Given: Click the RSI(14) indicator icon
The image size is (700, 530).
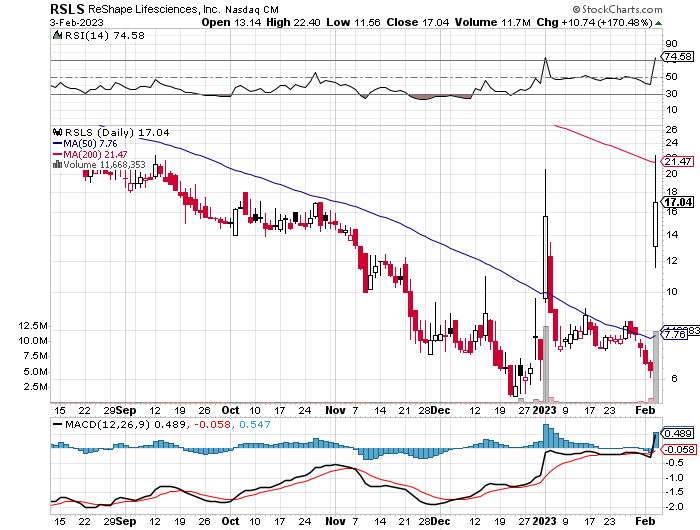Looking at the screenshot, I should [57, 35].
